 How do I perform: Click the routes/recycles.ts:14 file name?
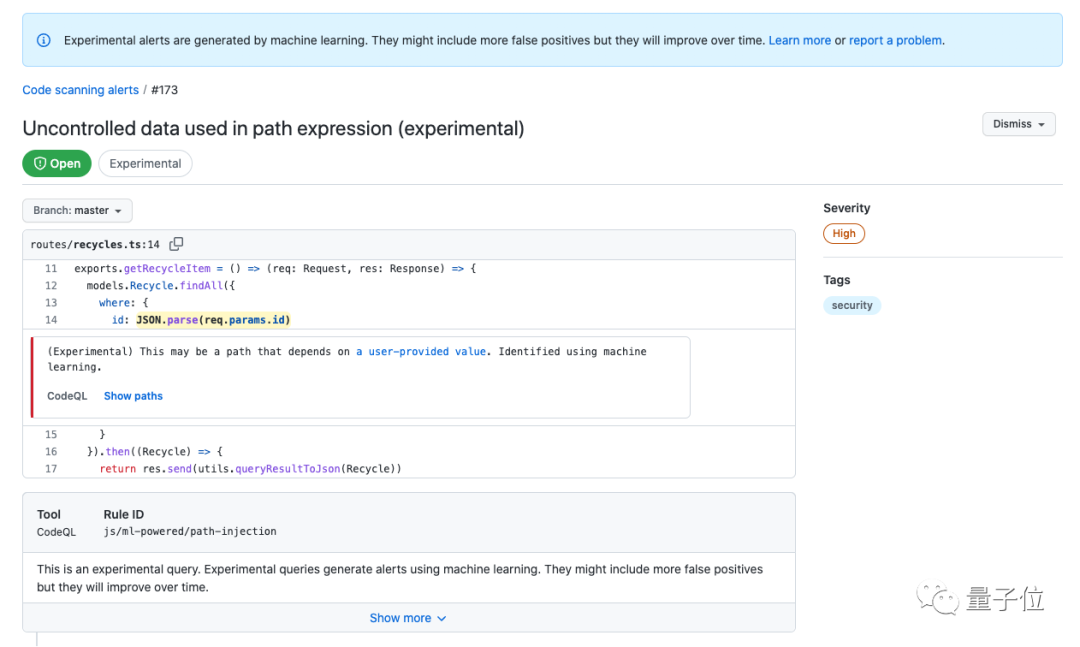click(95, 244)
